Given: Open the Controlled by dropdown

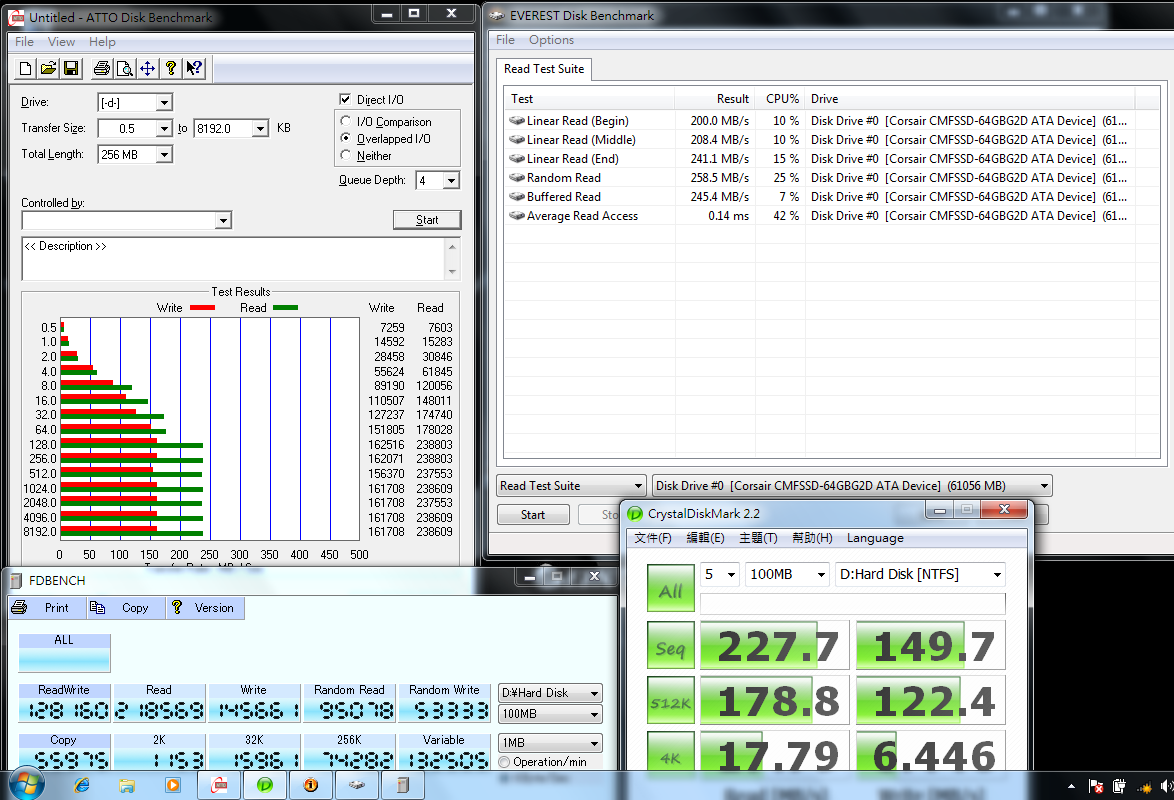Looking at the screenshot, I should (223, 220).
